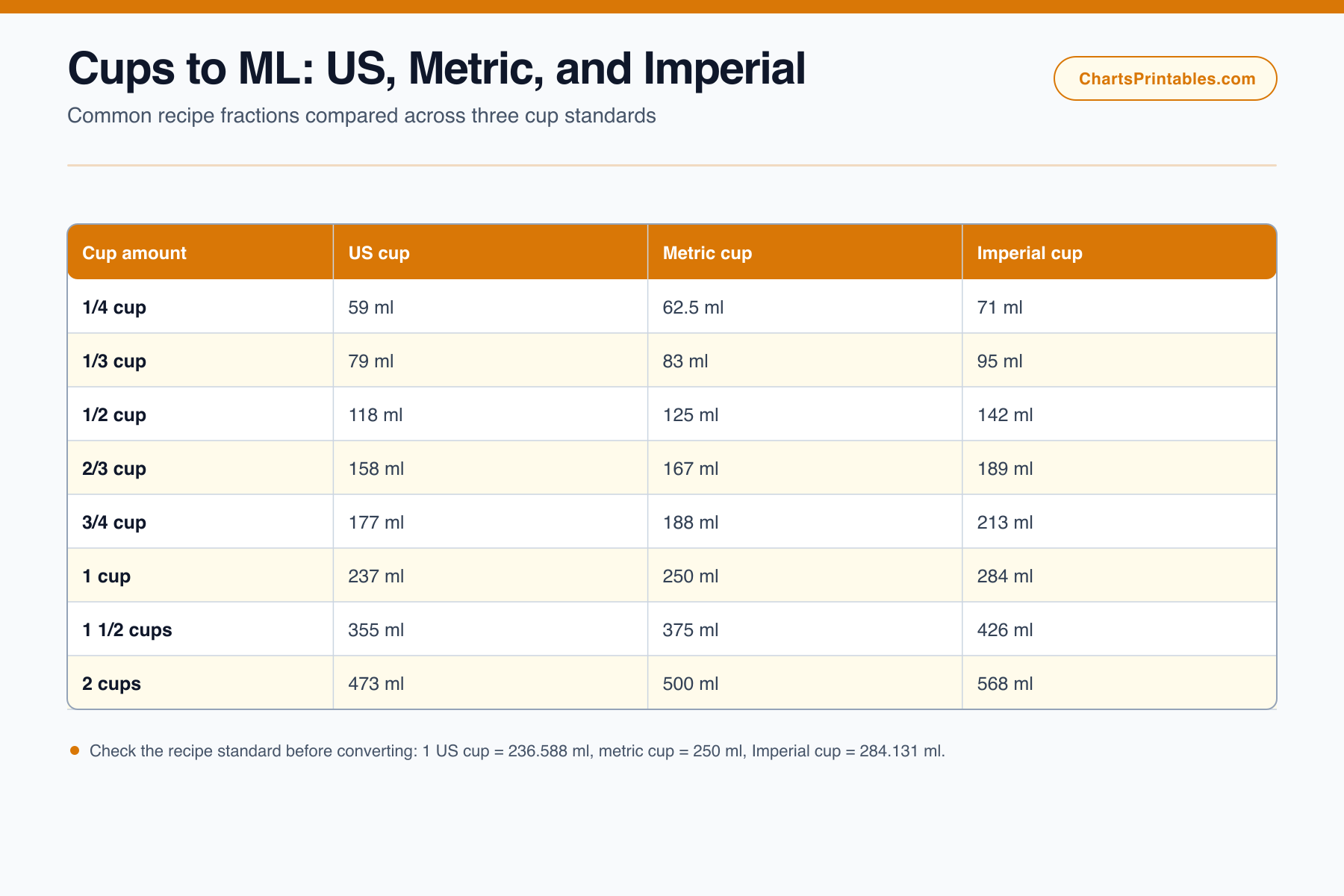Click the 'Check the recipe standard' footnote

tap(517, 750)
